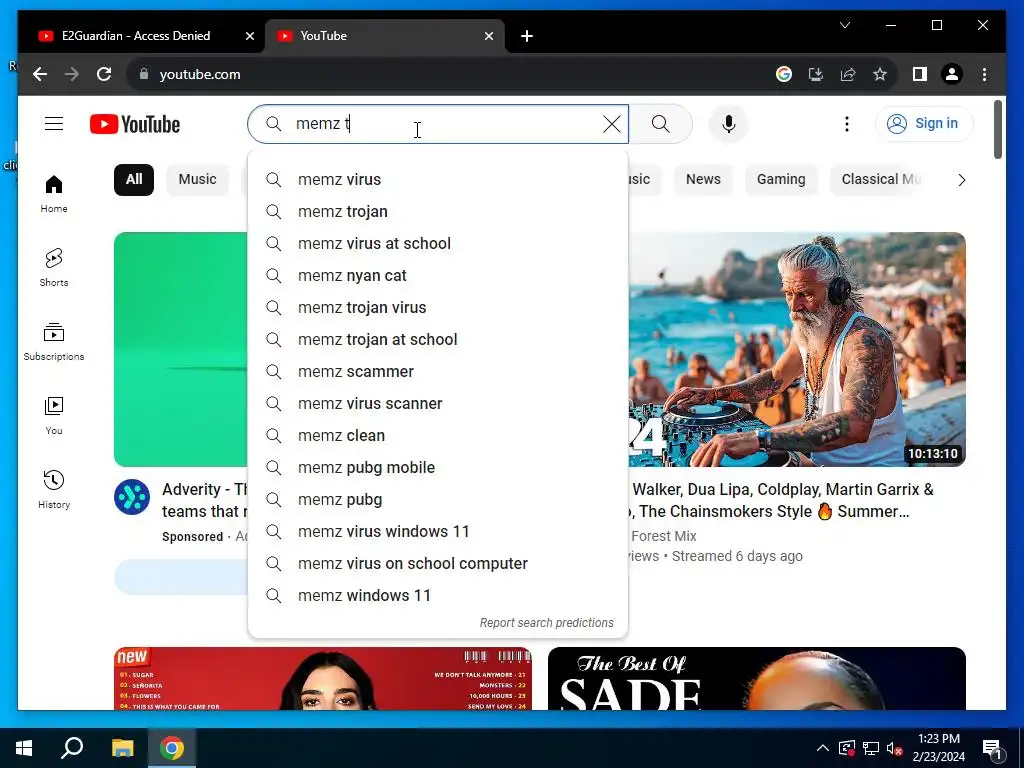Image resolution: width=1024 pixels, height=768 pixels.
Task: Share this page via the share icon
Action: click(x=848, y=74)
